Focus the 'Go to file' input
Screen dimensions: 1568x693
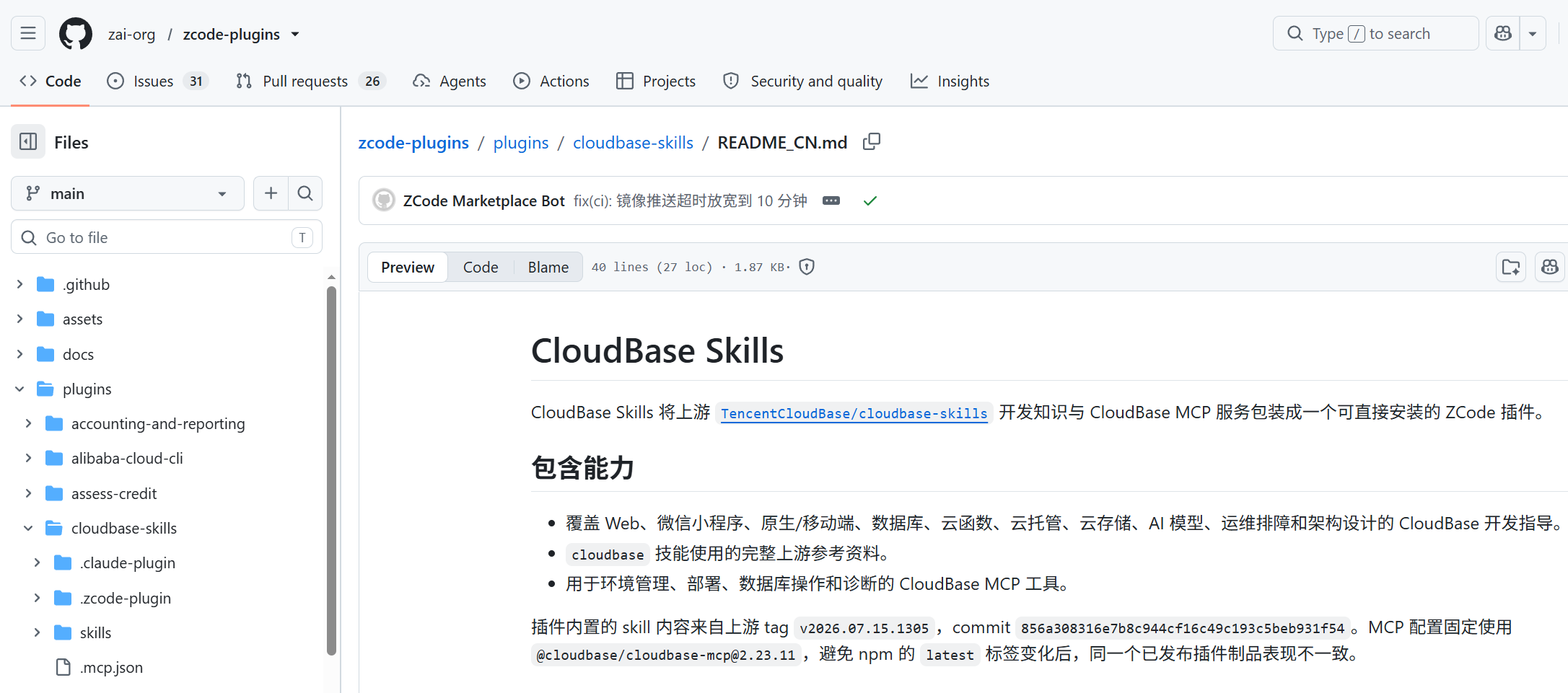coord(167,237)
